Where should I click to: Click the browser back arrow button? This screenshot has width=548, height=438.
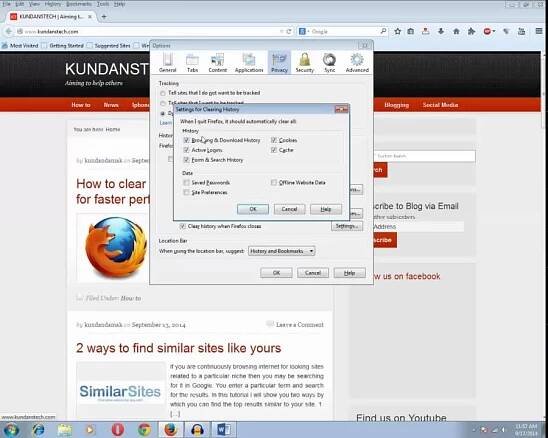[x=8, y=31]
